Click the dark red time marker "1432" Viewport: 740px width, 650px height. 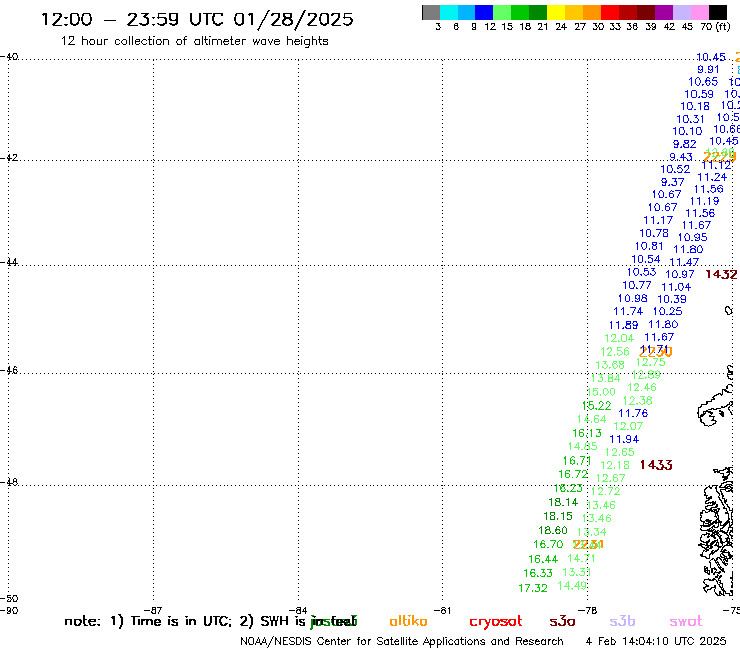721,275
